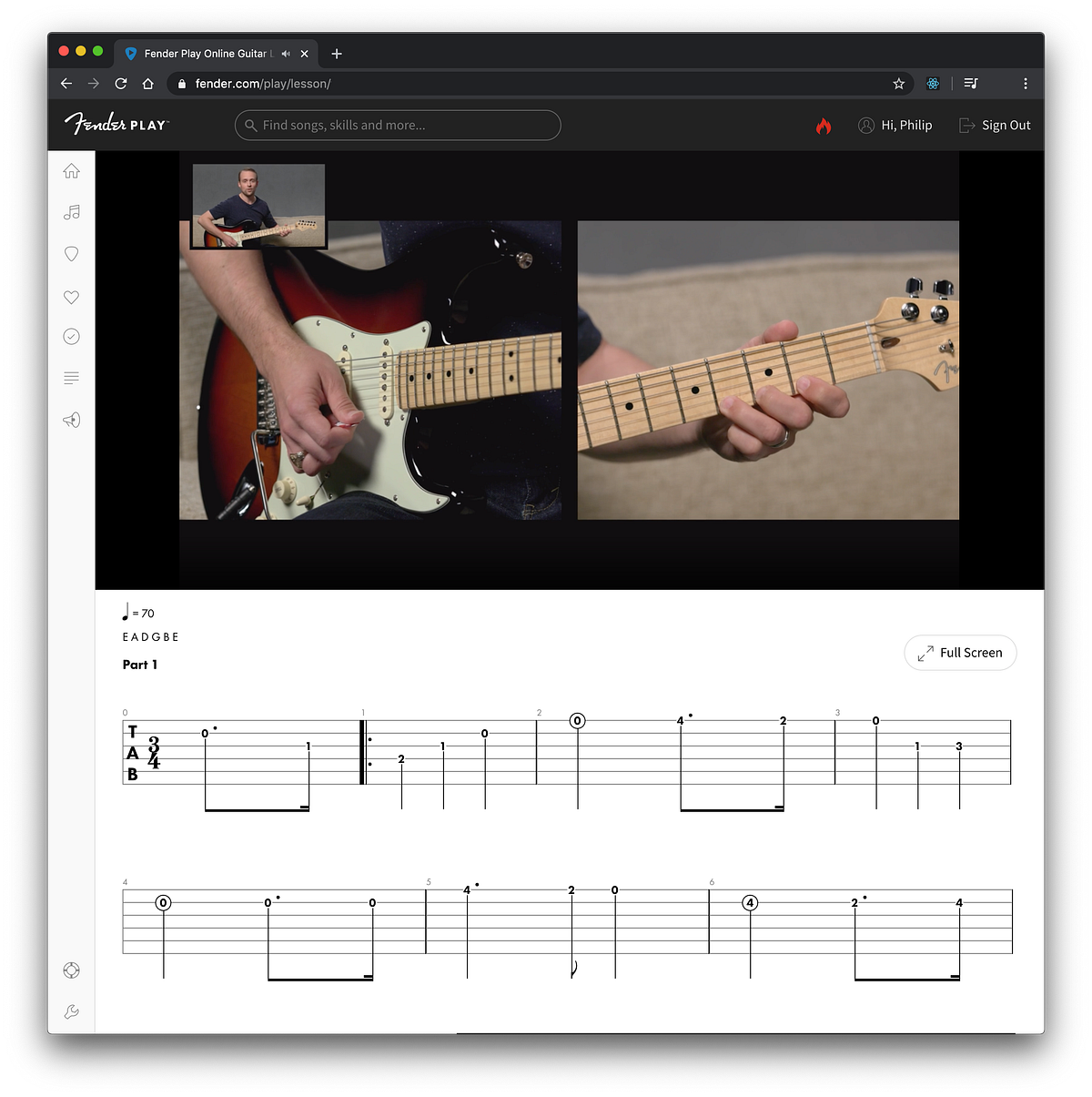The width and height of the screenshot is (1092, 1097).
Task: Open a new browser tab
Action: tap(336, 54)
